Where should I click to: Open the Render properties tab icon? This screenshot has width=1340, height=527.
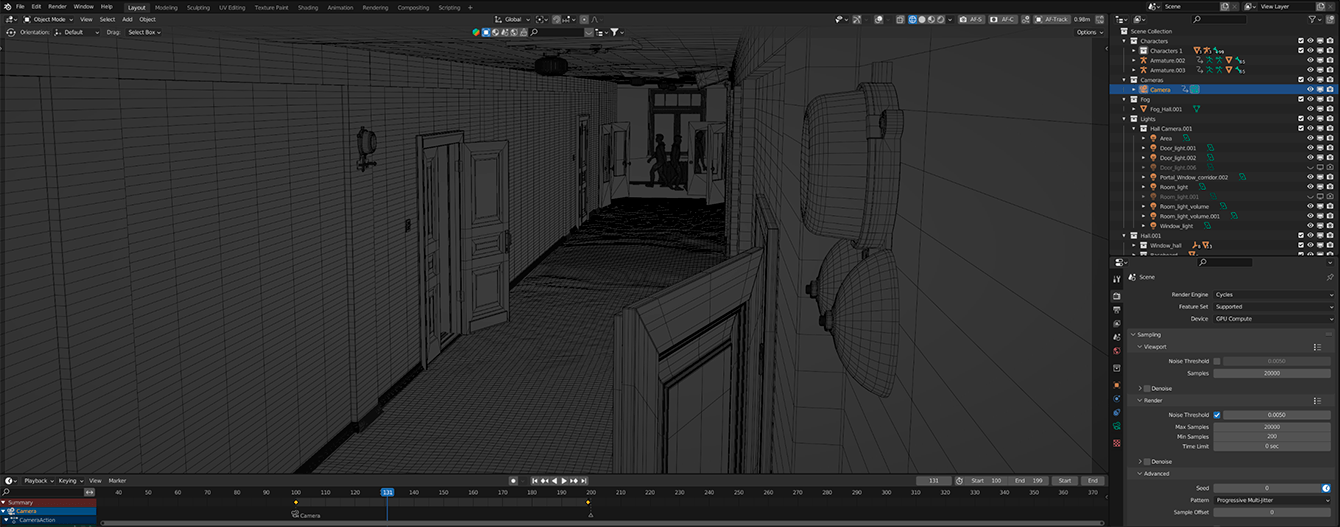(1117, 295)
